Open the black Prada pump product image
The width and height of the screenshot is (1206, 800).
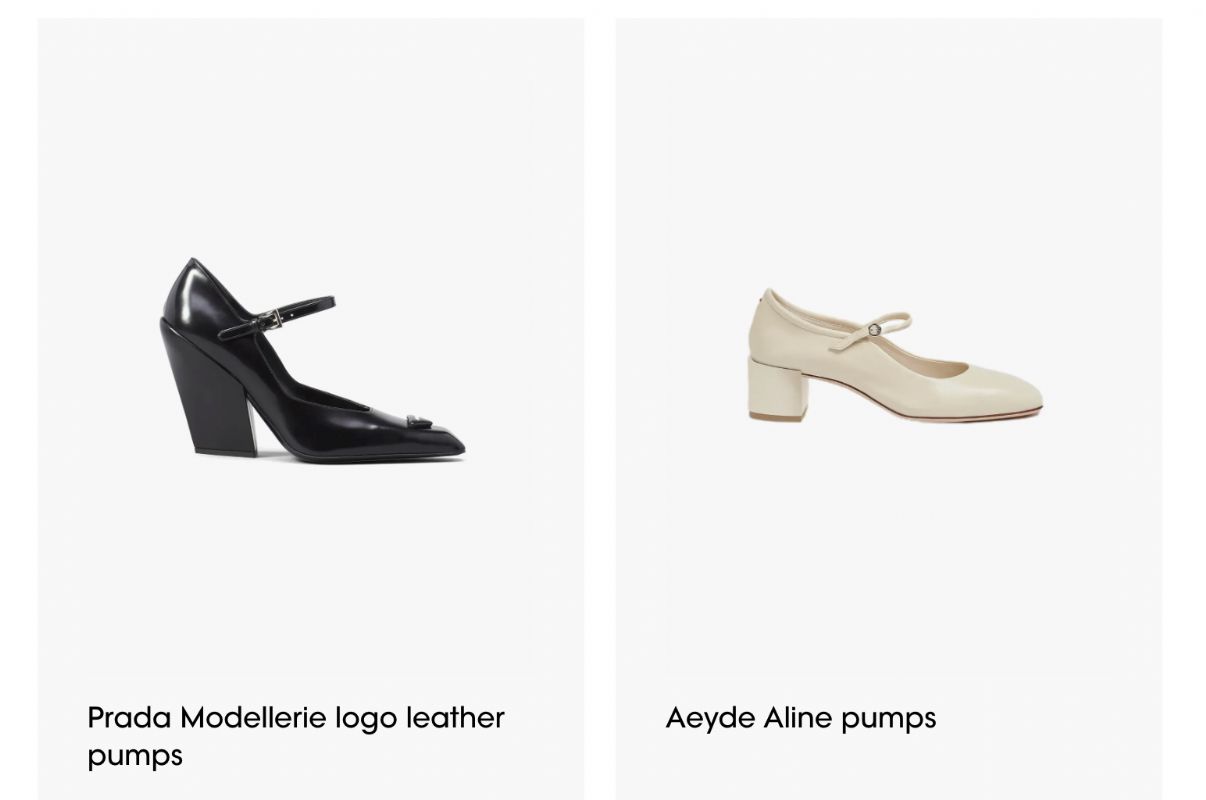pyautogui.click(x=312, y=358)
